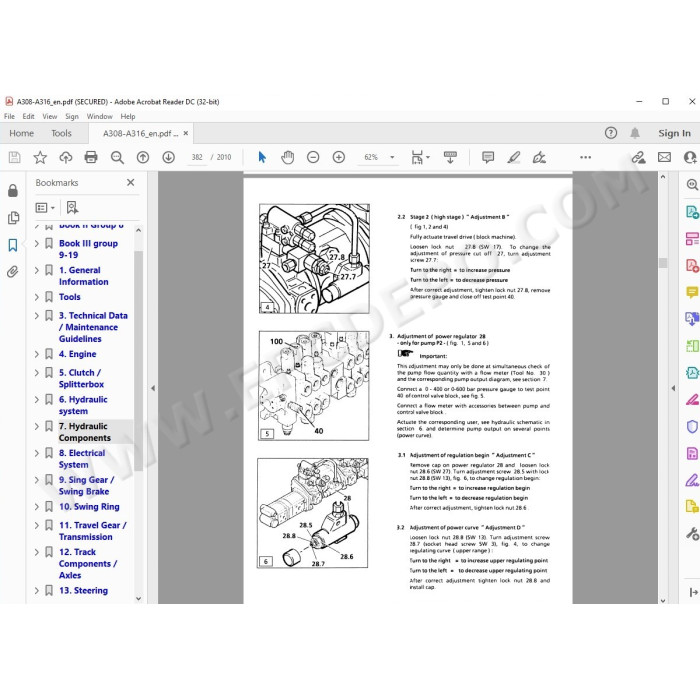The height and width of the screenshot is (700, 700).
Task: Go to next page arrow
Action: point(168,157)
